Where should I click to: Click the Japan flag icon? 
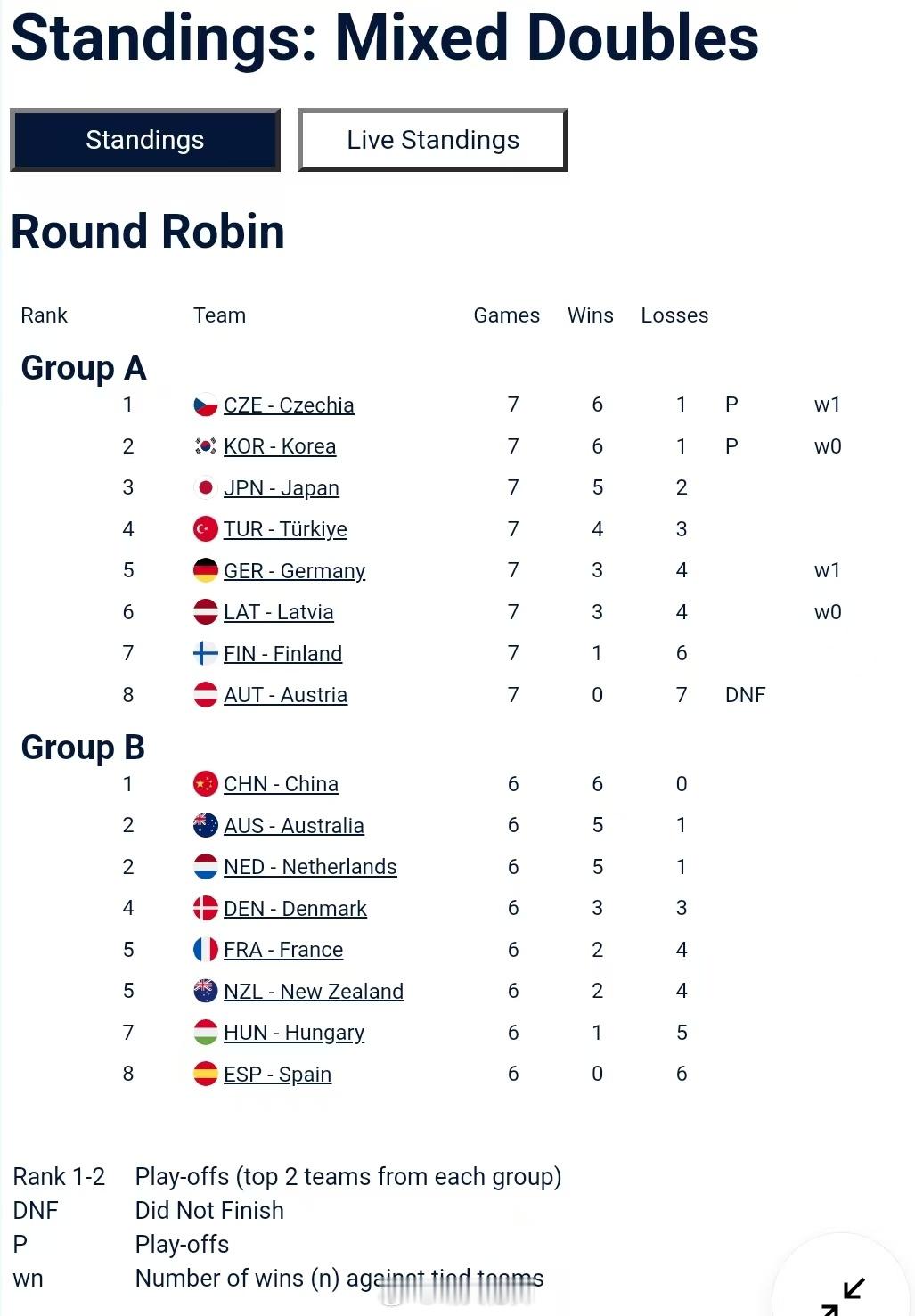tap(206, 488)
